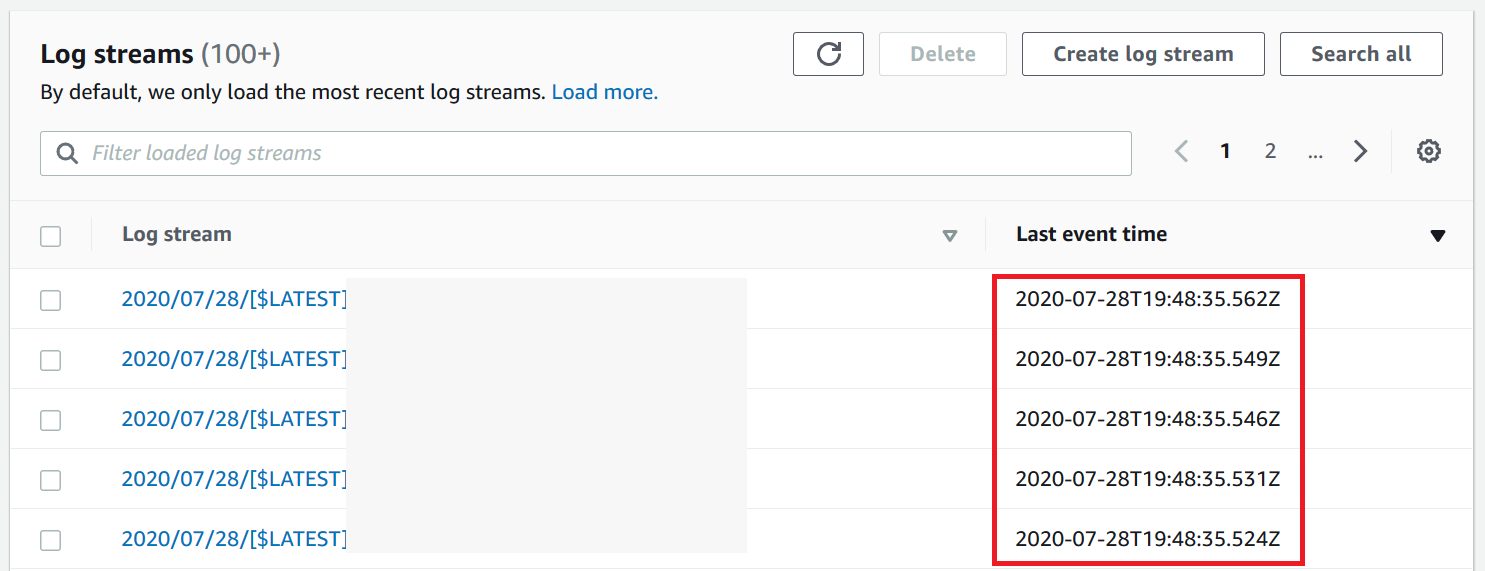The image size is (1485, 571).
Task: Open the log stream with 35.549Z event
Action: [234, 359]
